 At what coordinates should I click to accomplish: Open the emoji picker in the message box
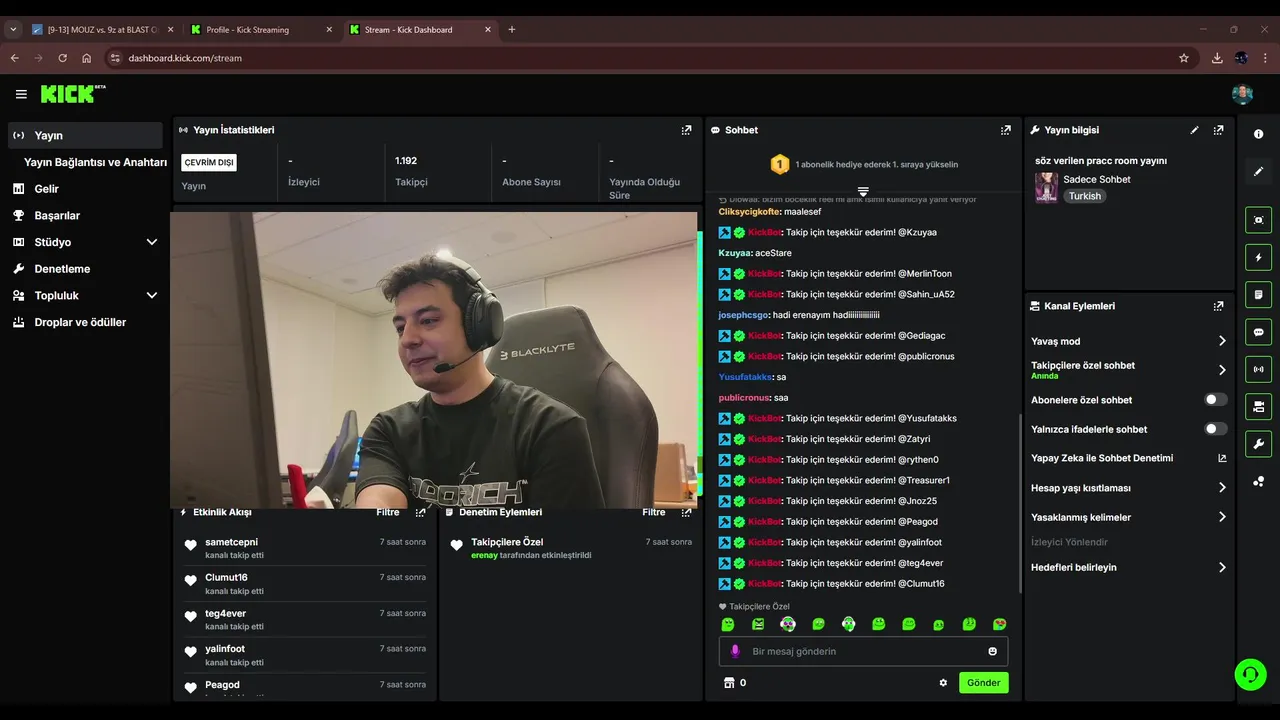993,651
